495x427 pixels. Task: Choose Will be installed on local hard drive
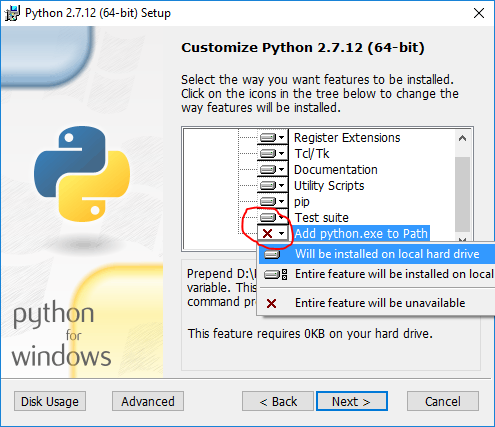(377, 254)
